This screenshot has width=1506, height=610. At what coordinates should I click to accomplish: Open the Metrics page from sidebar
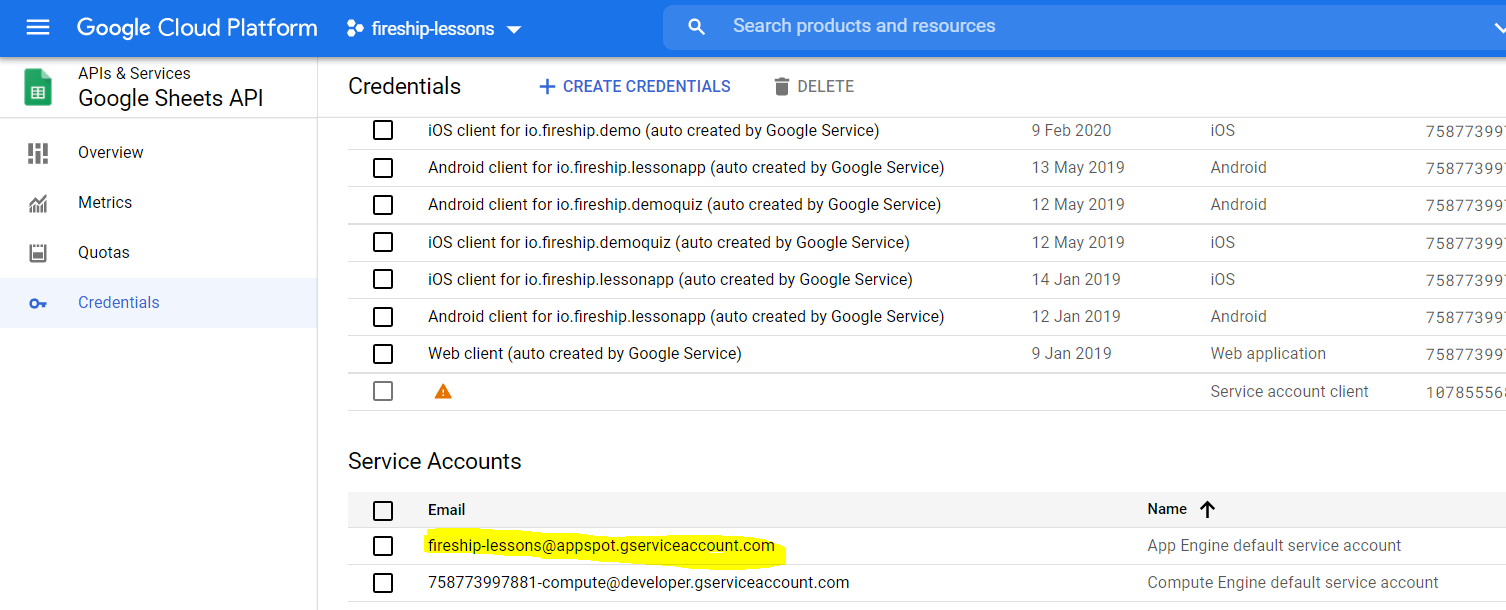click(103, 202)
